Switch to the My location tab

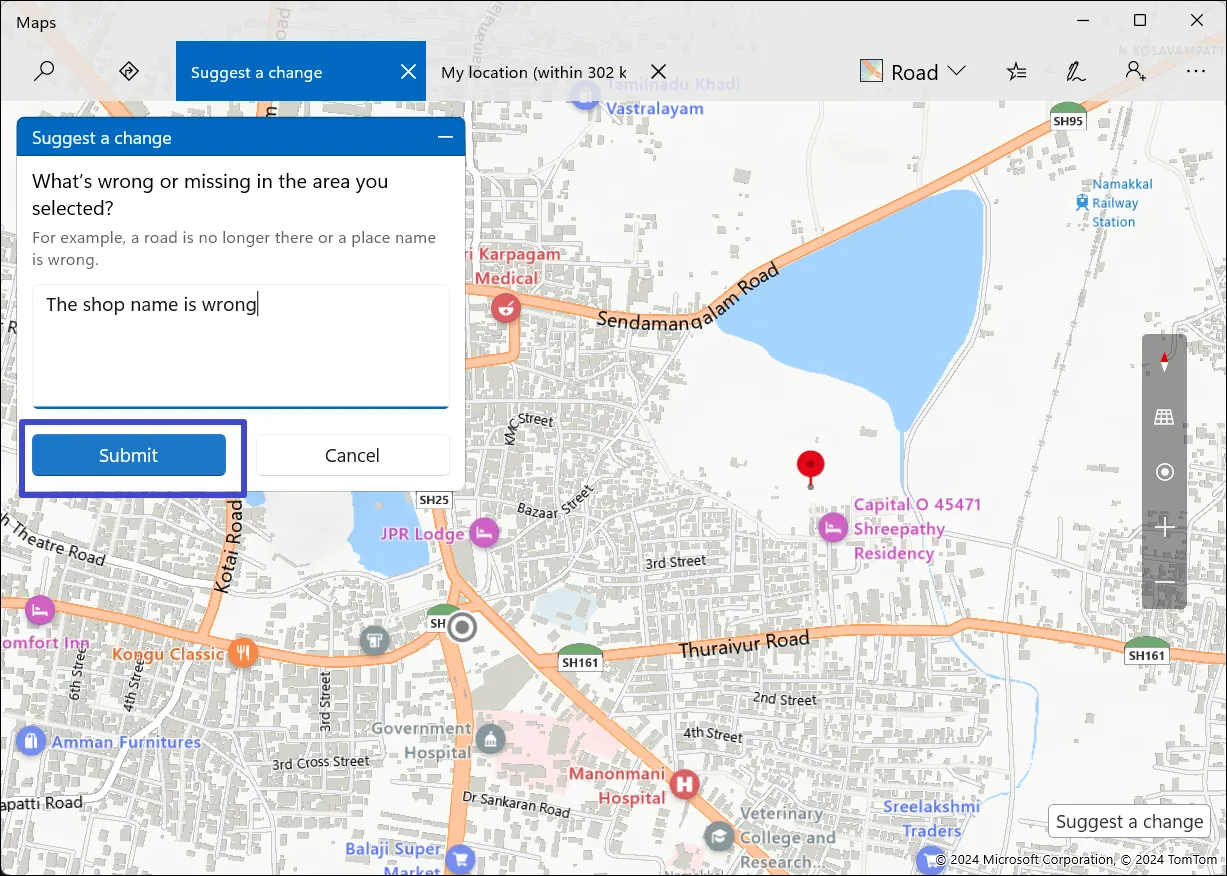coord(533,72)
